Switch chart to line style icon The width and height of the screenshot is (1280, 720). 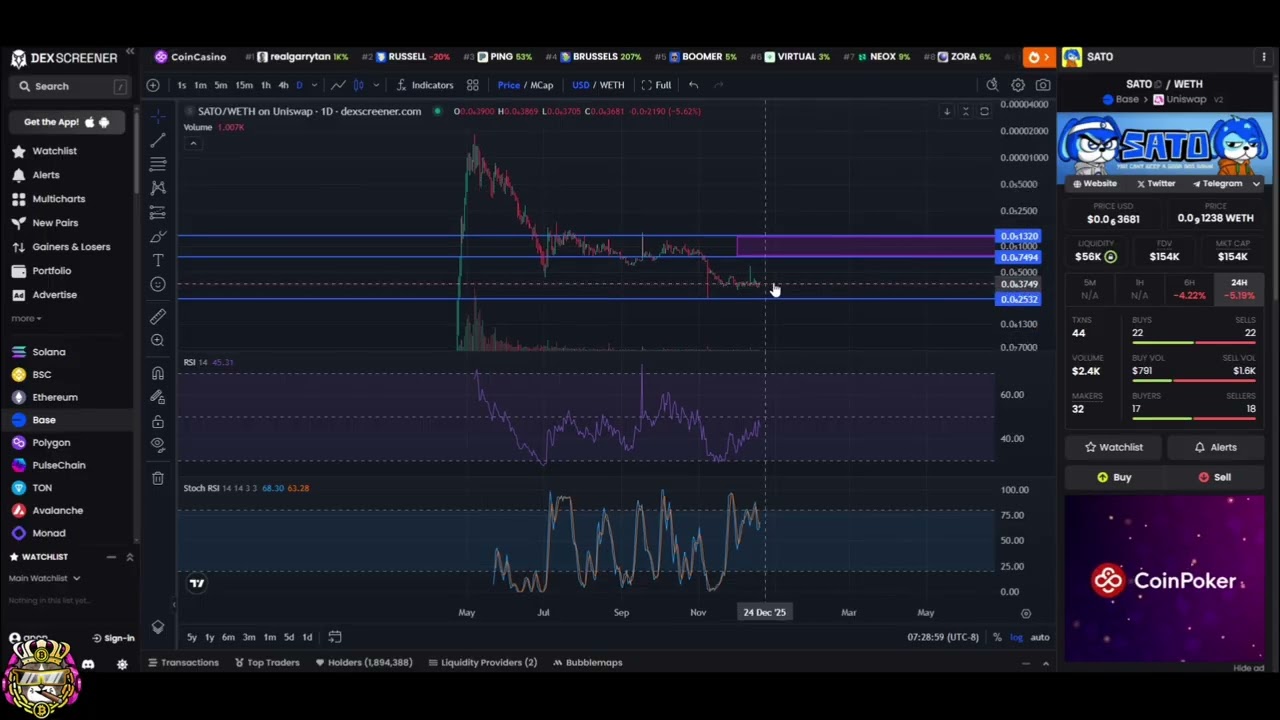[338, 85]
